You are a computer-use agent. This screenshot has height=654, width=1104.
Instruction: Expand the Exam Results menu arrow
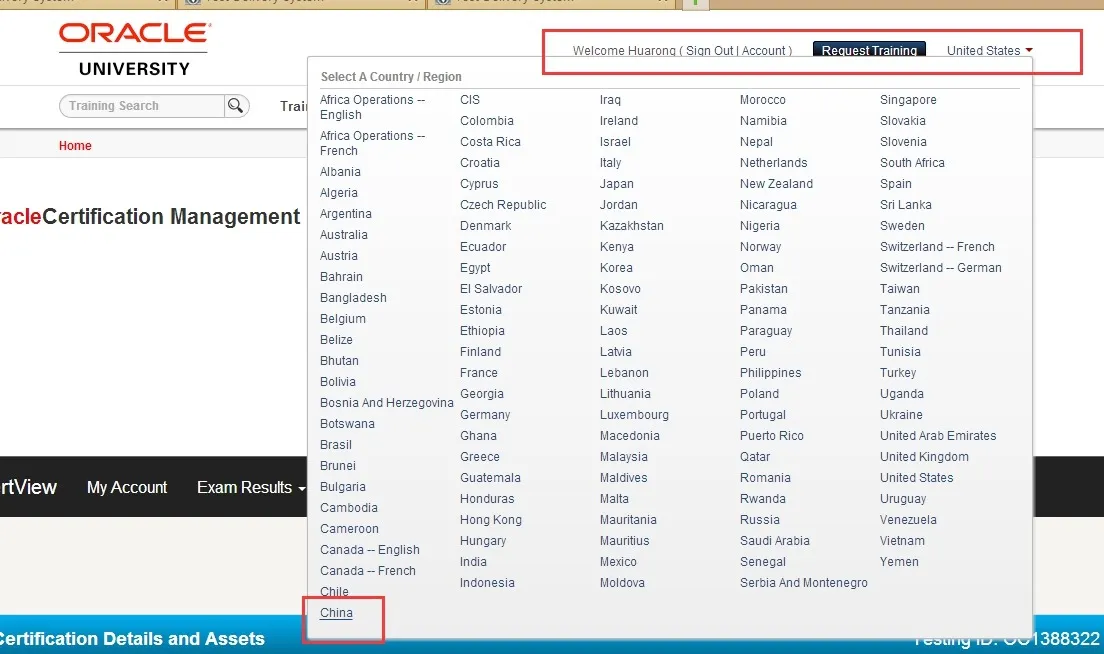pos(302,489)
